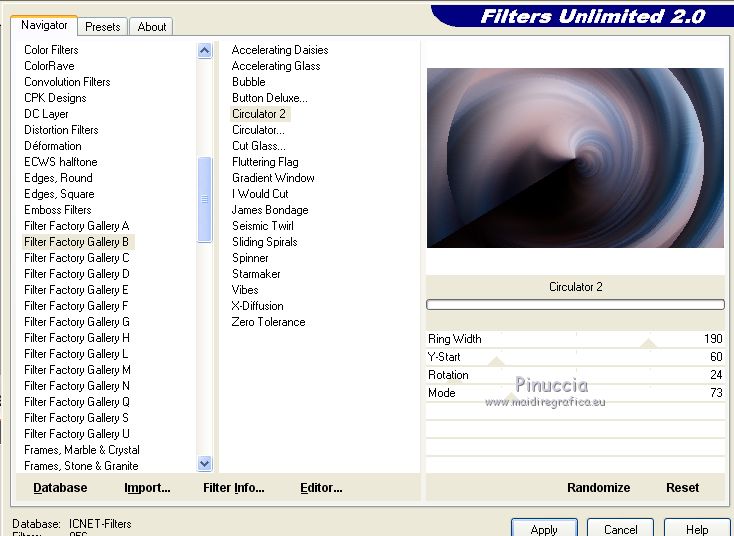This screenshot has height=536, width=734.
Task: Open the About tab
Action: point(151,27)
